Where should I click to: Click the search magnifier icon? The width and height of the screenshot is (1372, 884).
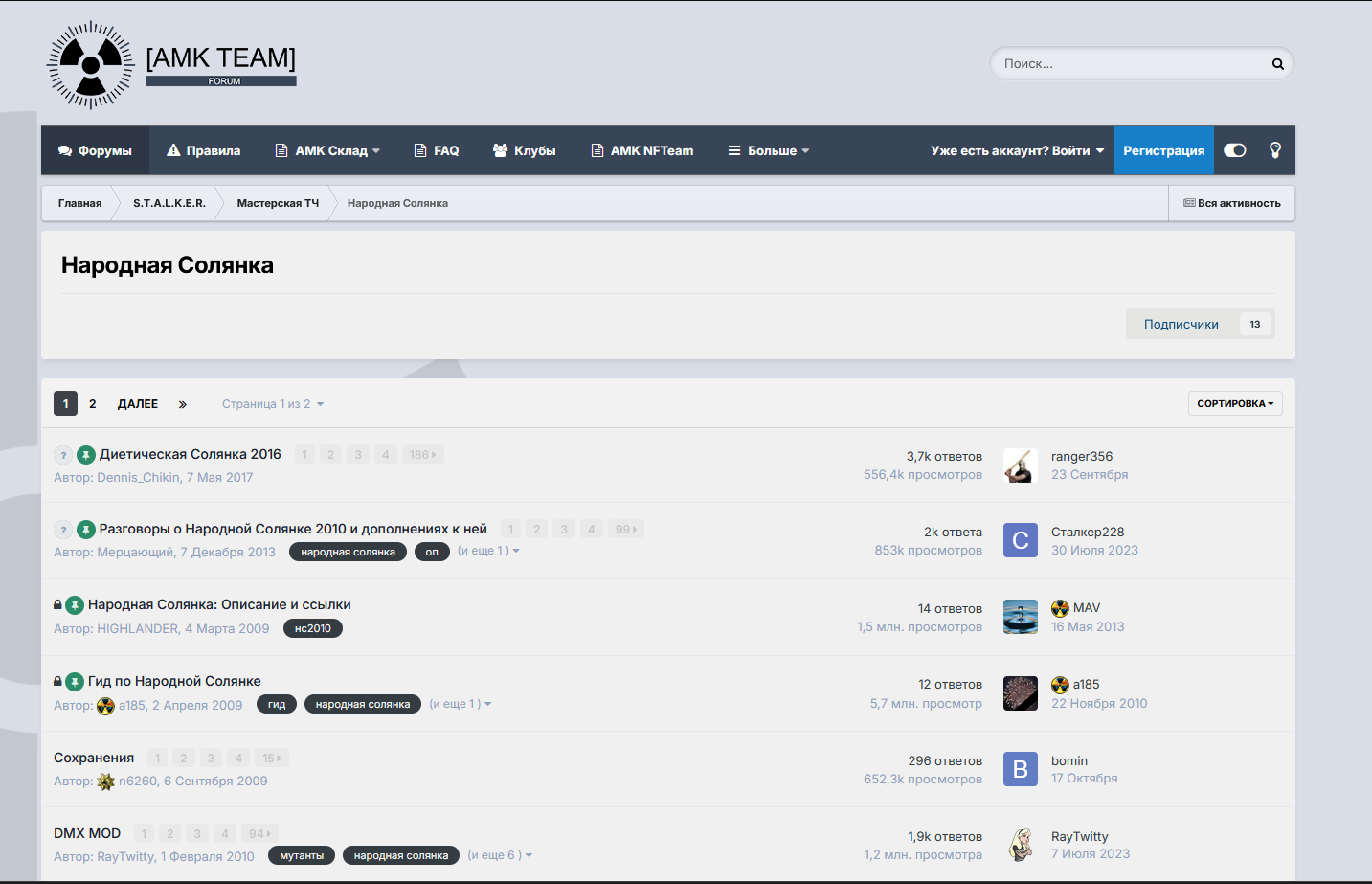pyautogui.click(x=1277, y=64)
